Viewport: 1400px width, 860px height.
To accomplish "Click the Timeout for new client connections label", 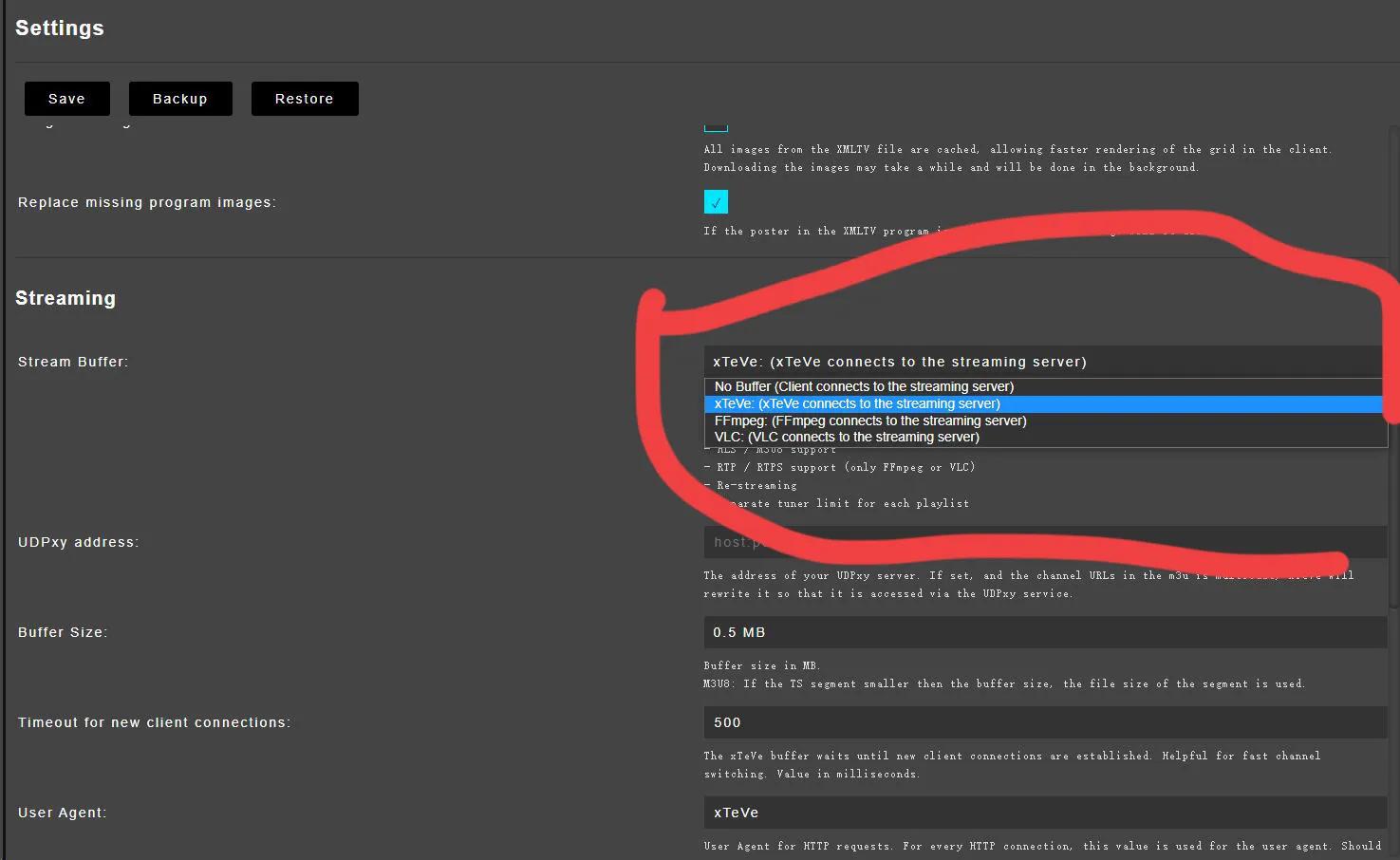I will 155,722.
